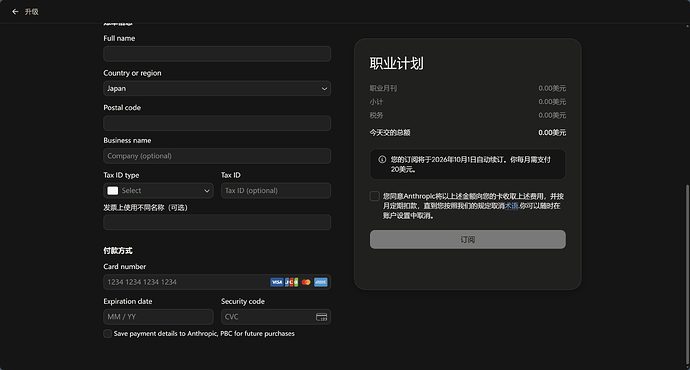Viewport: 690px width, 370px height.
Task: Click the auto-renewal notice text
Action: [x=470, y=164]
